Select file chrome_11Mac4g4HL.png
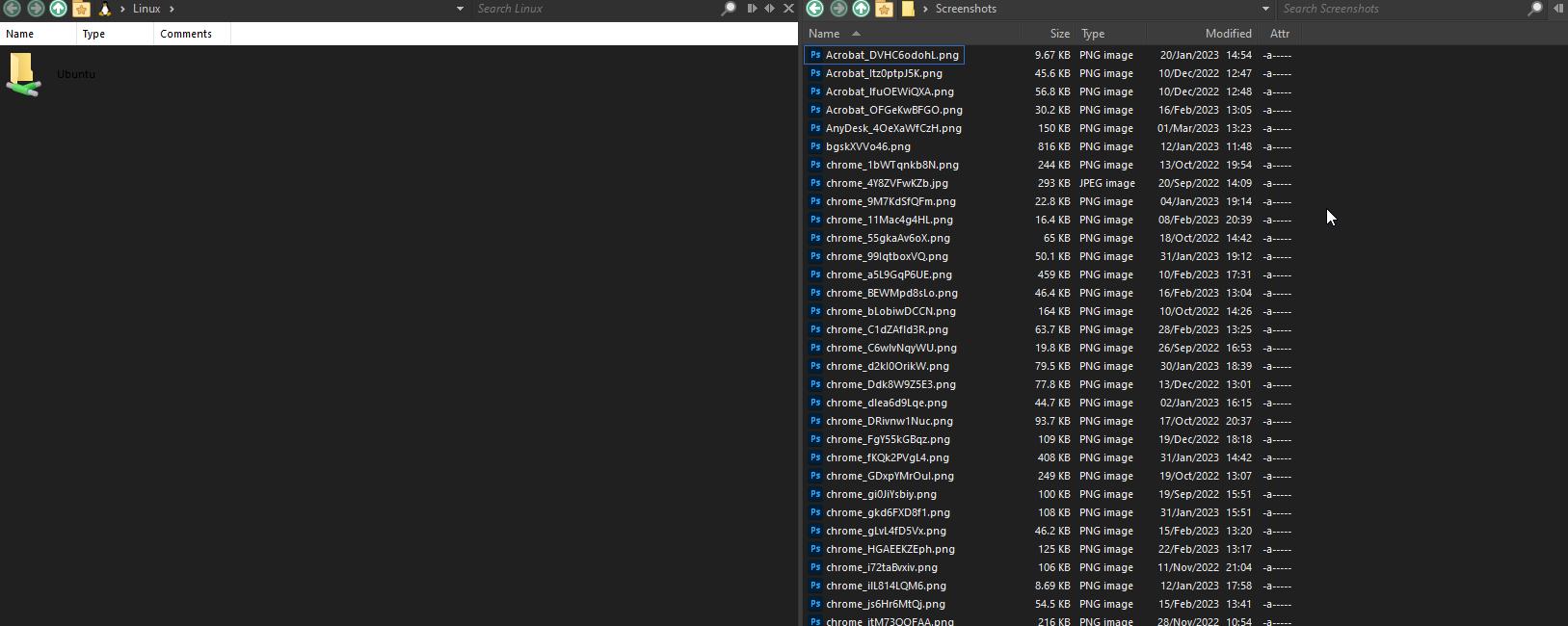 pyautogui.click(x=890, y=220)
